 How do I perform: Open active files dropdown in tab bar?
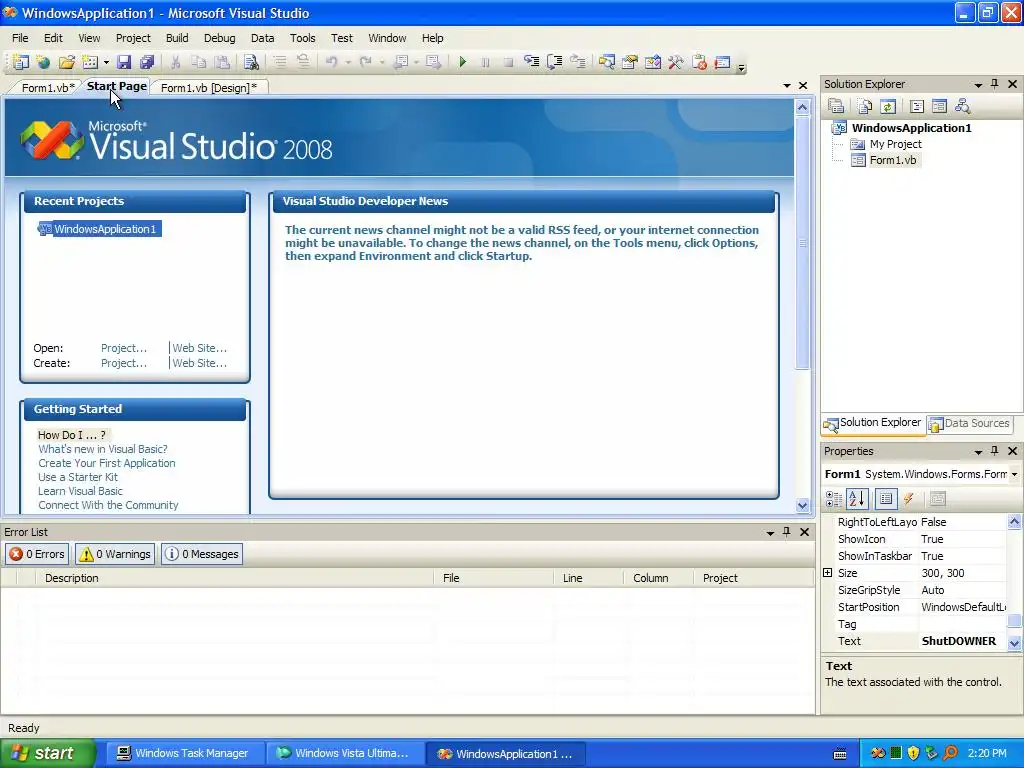[787, 86]
